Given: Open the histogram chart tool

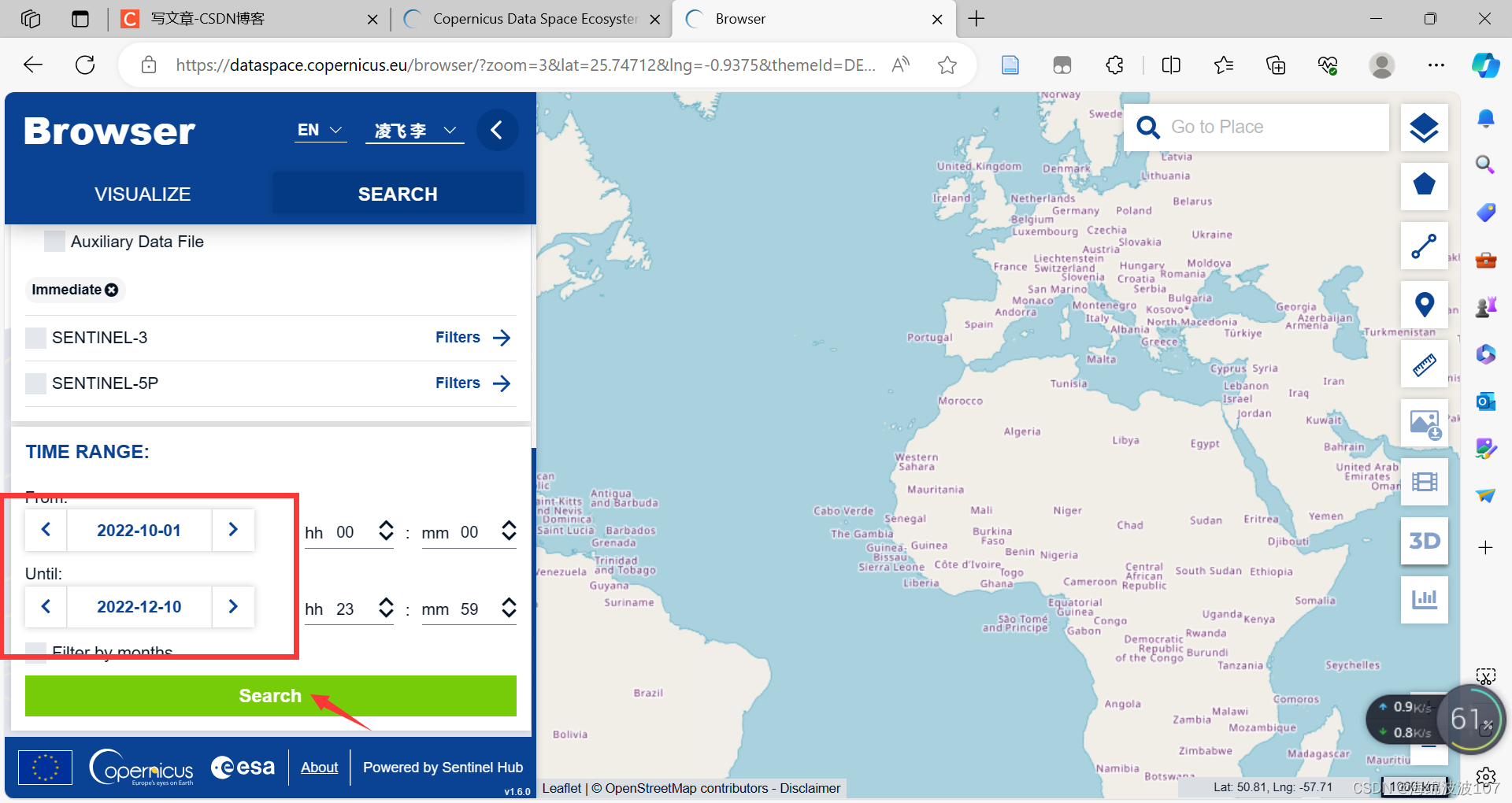Looking at the screenshot, I should [x=1424, y=600].
